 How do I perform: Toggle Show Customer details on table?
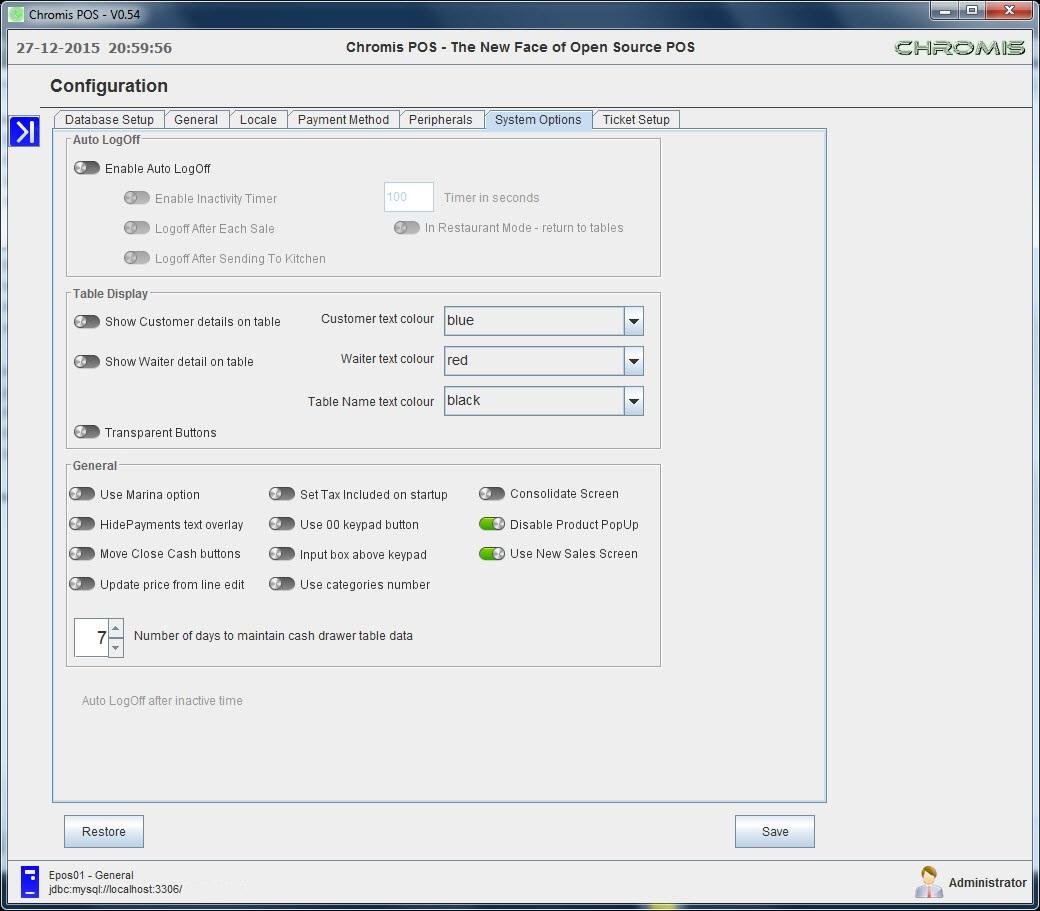coord(87,322)
